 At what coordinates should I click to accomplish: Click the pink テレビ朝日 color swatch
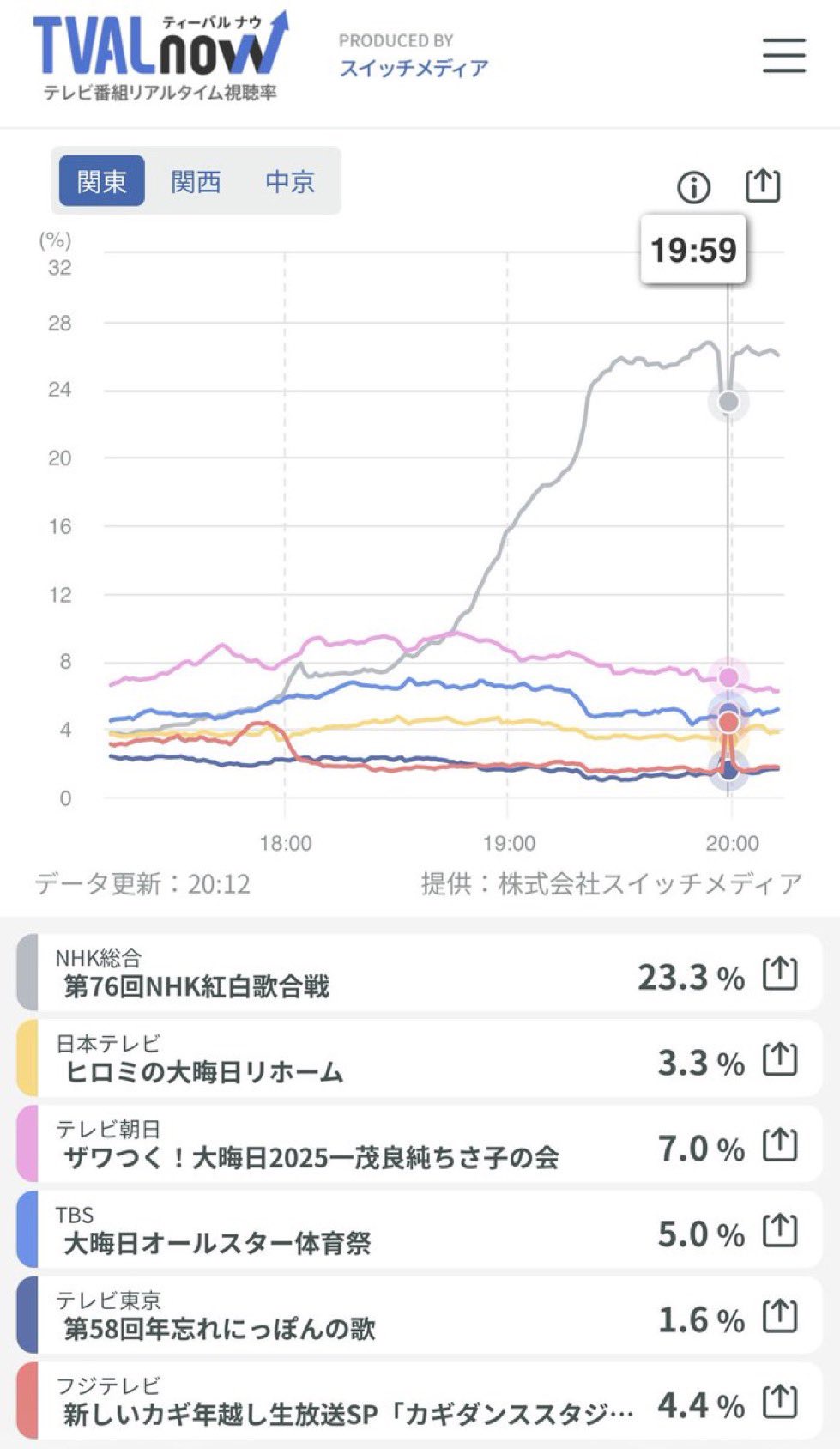(27, 1144)
